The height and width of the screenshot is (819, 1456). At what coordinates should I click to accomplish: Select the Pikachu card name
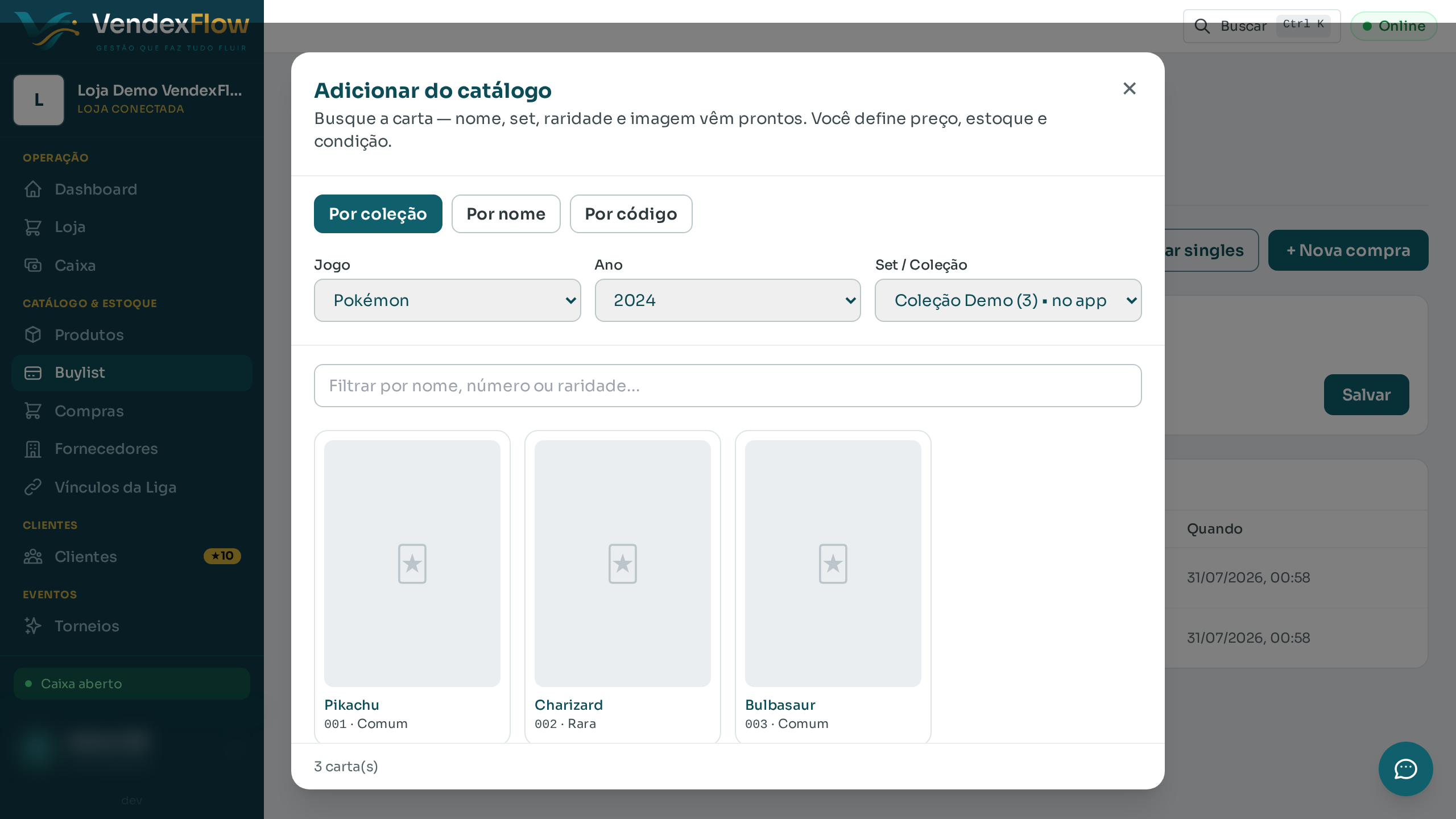tap(351, 705)
